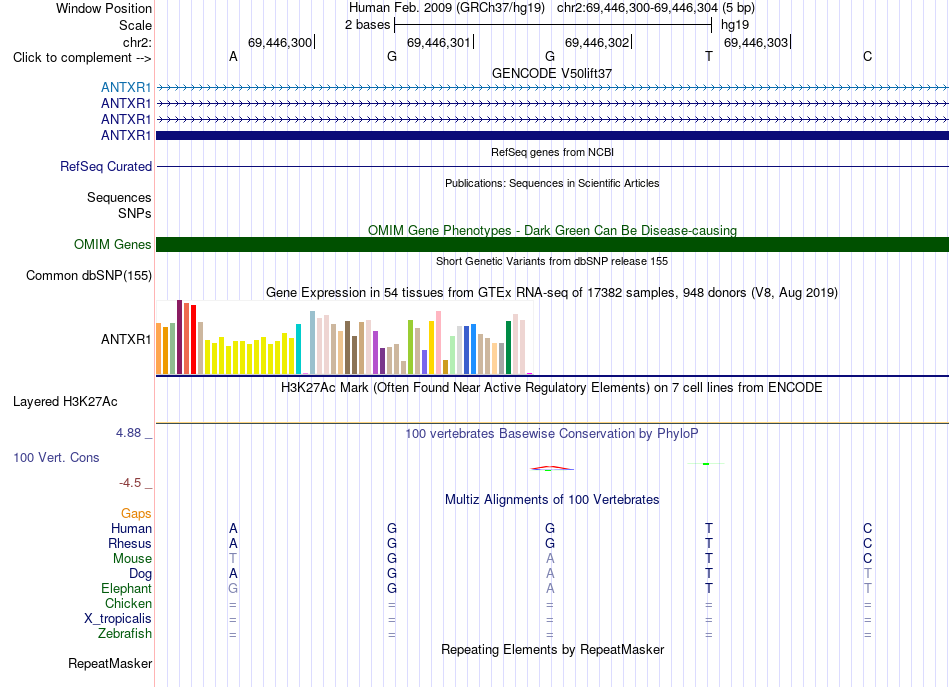Screen dimensions: 950x687
Task: Click the ANTXR1 label beside thick exon bar
Action: pyautogui.click(x=126, y=135)
